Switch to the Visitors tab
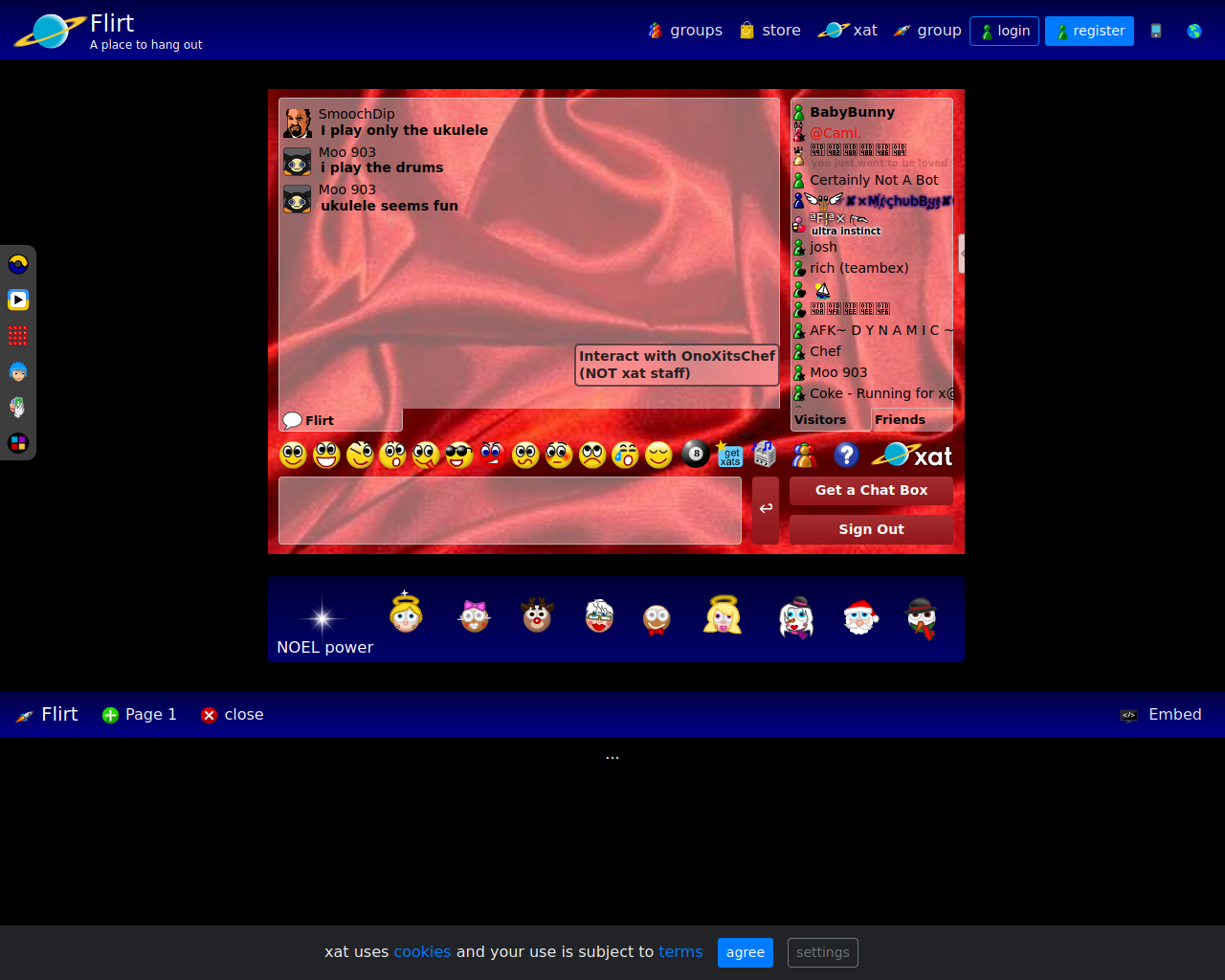This screenshot has width=1225, height=980. [x=830, y=420]
